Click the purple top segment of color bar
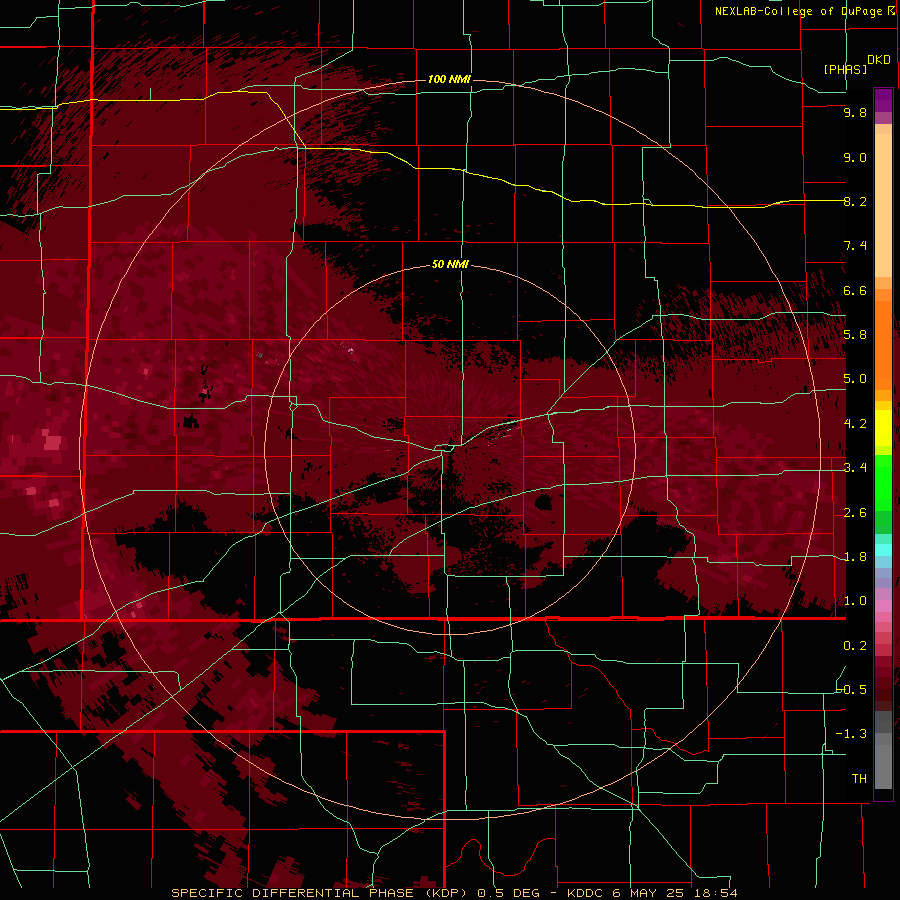 (x=883, y=100)
